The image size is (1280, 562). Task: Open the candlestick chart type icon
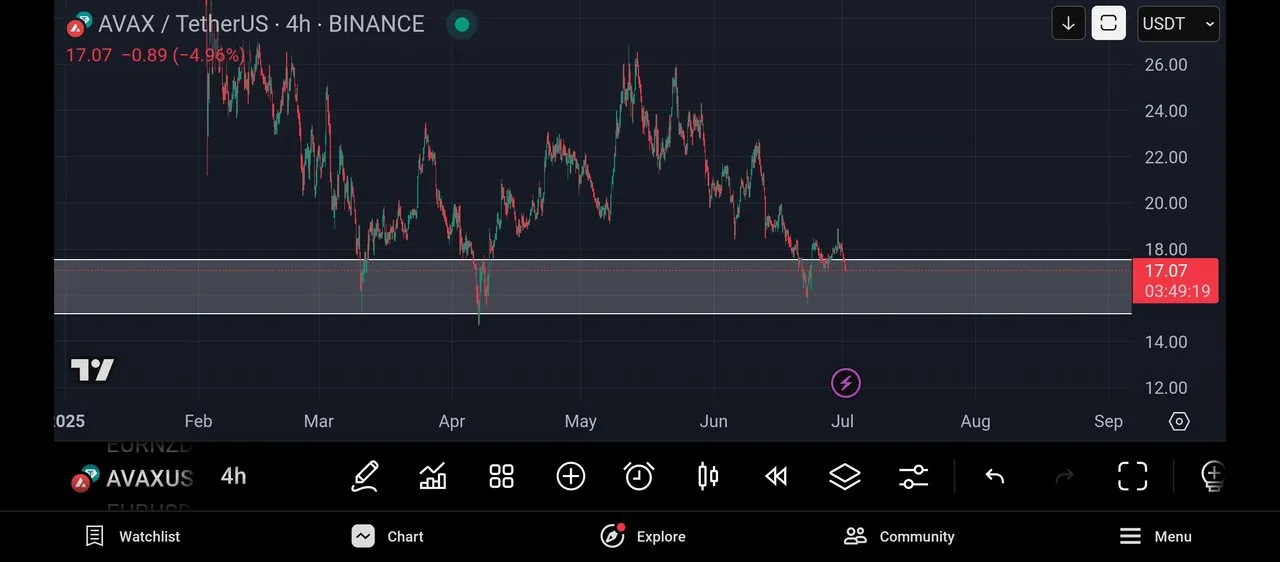click(x=708, y=476)
